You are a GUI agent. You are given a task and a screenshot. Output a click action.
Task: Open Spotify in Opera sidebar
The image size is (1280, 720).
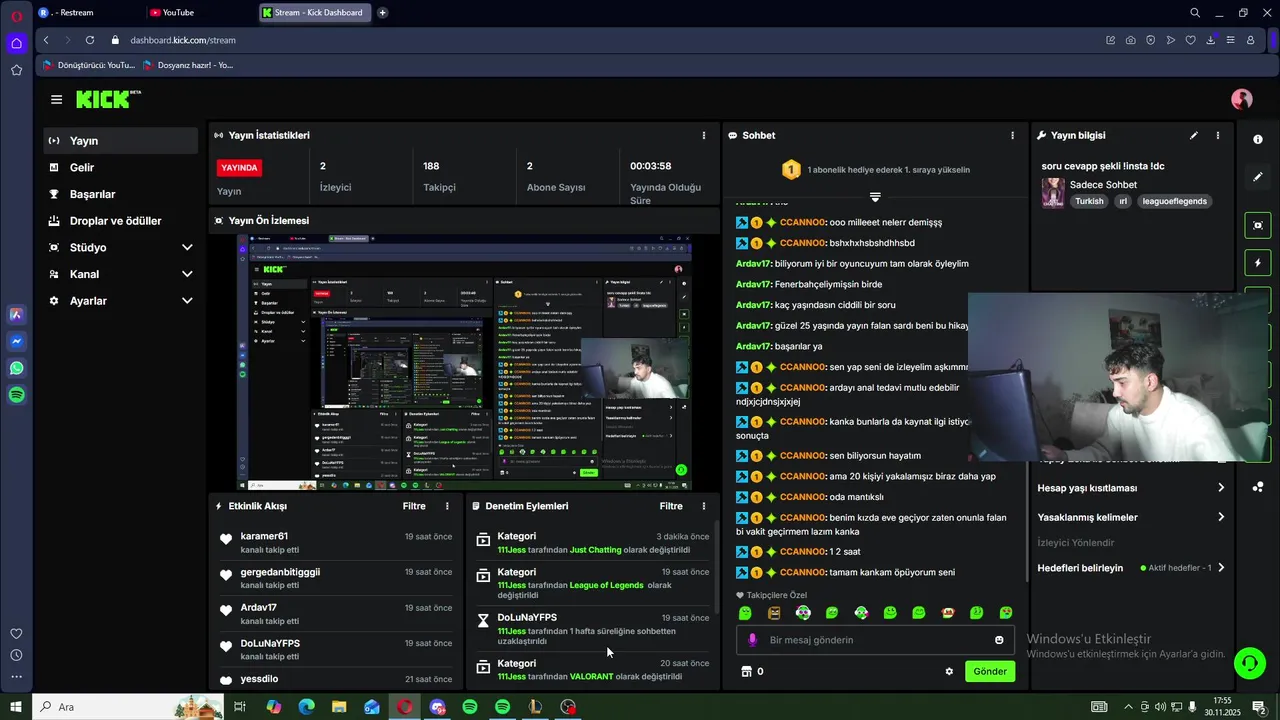pos(16,395)
